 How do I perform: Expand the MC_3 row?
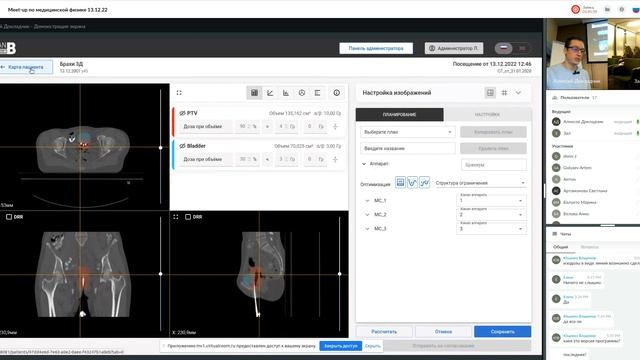(367, 229)
